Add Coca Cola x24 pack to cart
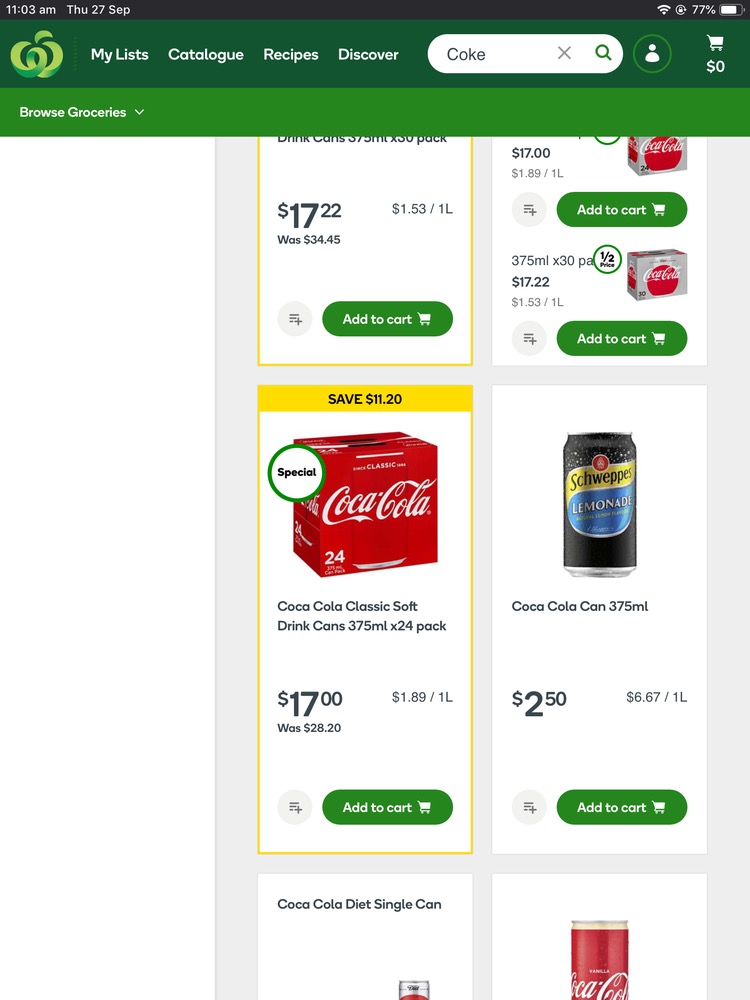750x1000 pixels. 387,807
